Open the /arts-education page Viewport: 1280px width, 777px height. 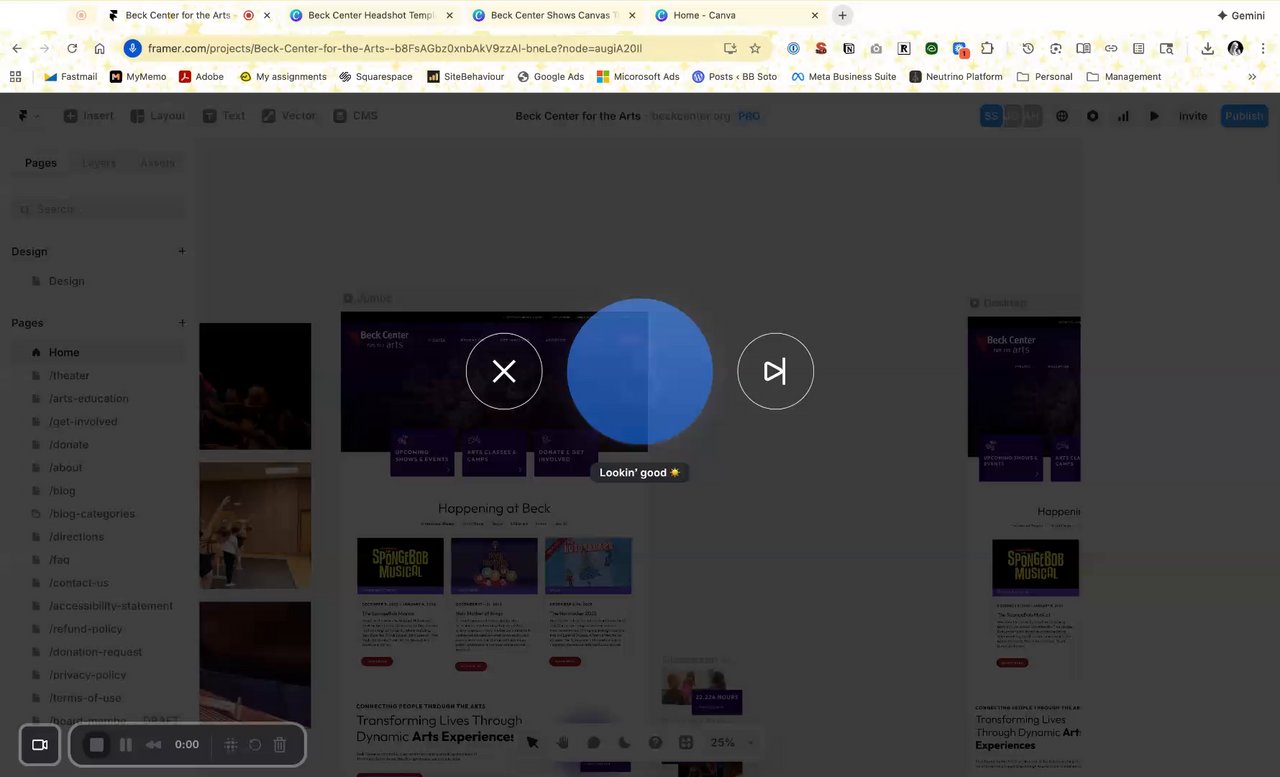click(98, 398)
